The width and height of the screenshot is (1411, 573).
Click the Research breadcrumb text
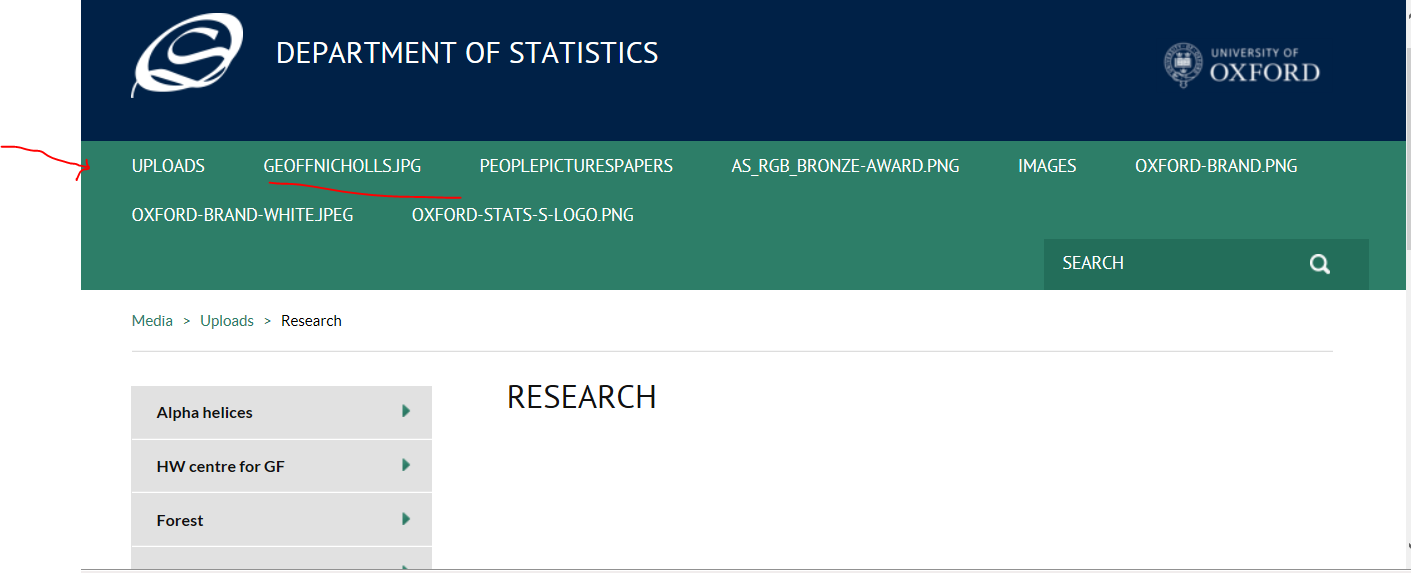[311, 321]
